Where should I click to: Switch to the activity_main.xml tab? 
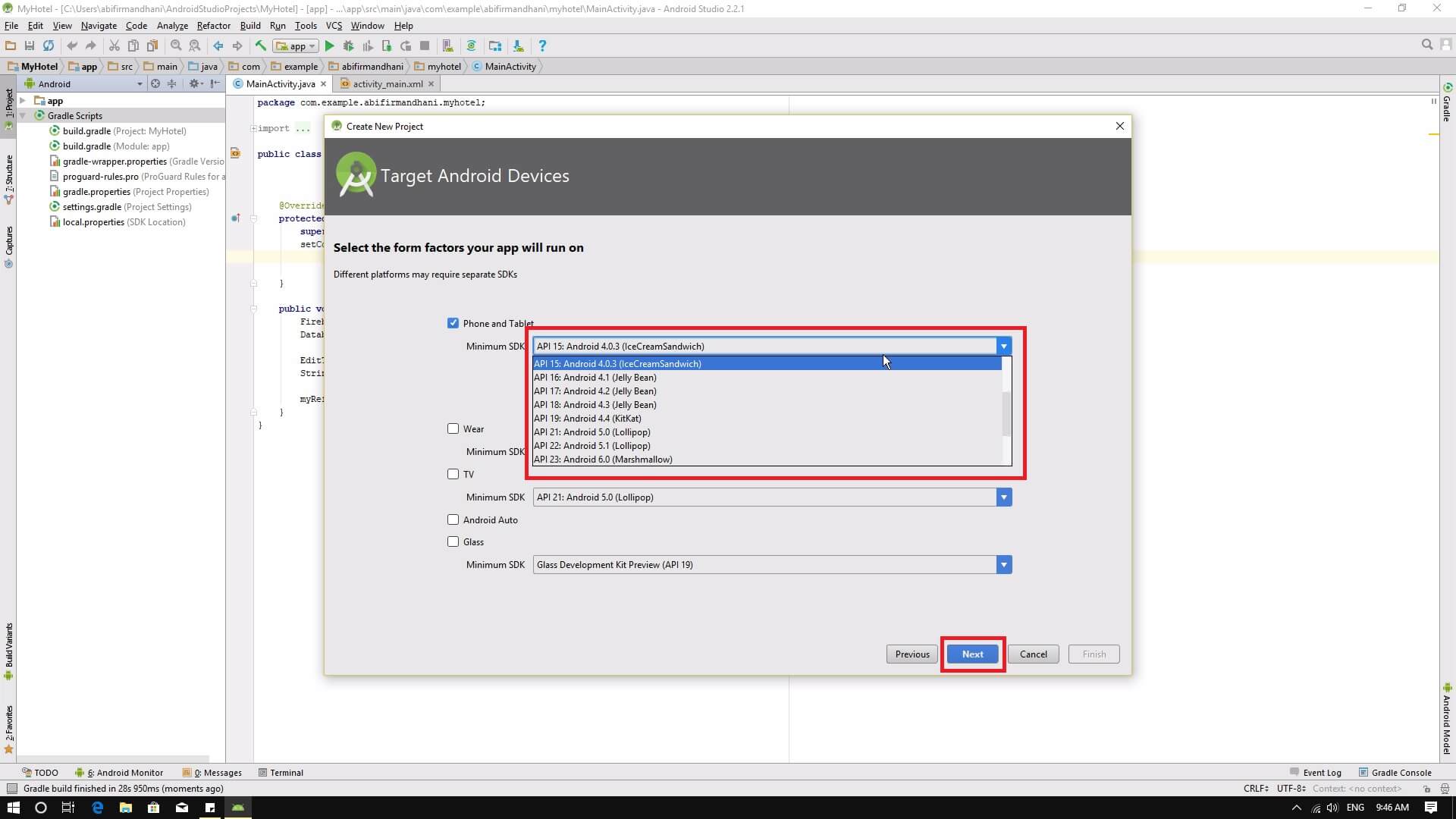[x=387, y=84]
